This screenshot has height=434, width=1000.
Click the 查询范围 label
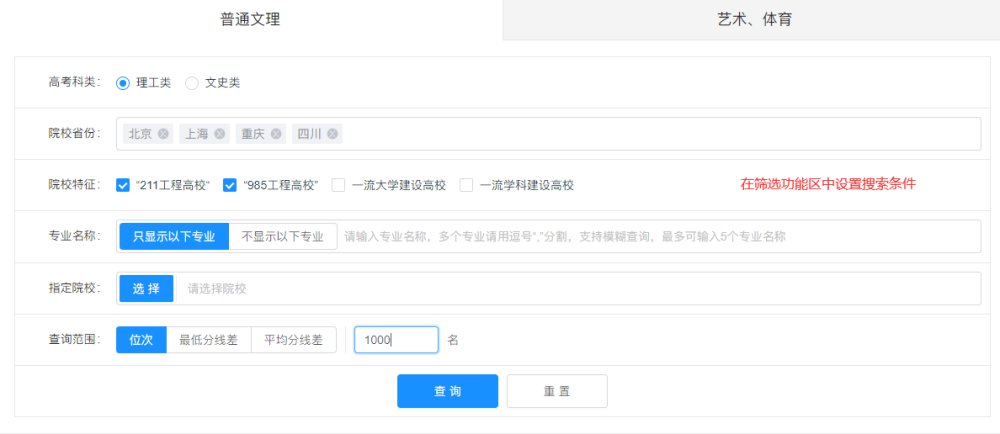pyautogui.click(x=75, y=339)
